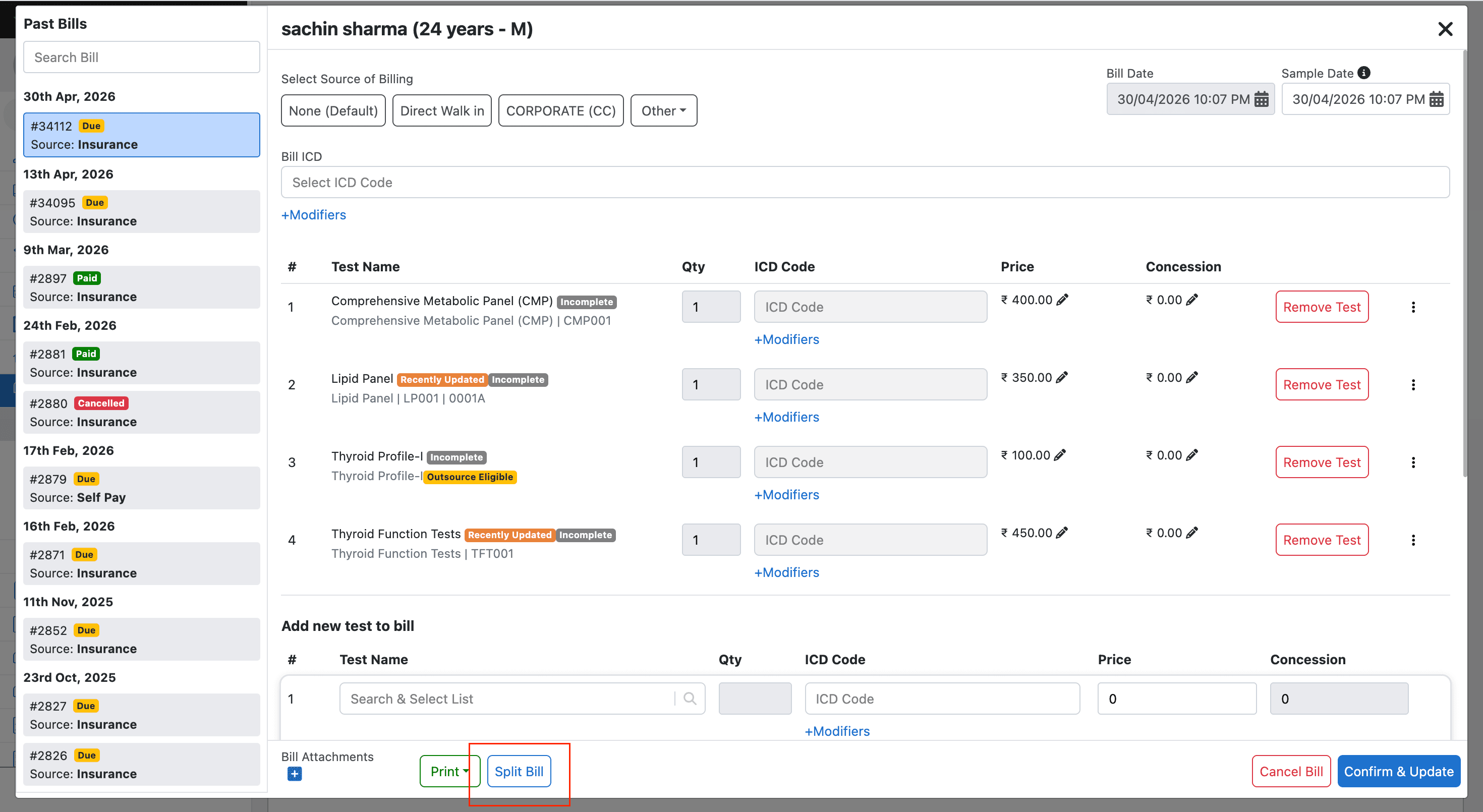Open past bill #2827
This screenshot has width=1483, height=812.
[141, 715]
